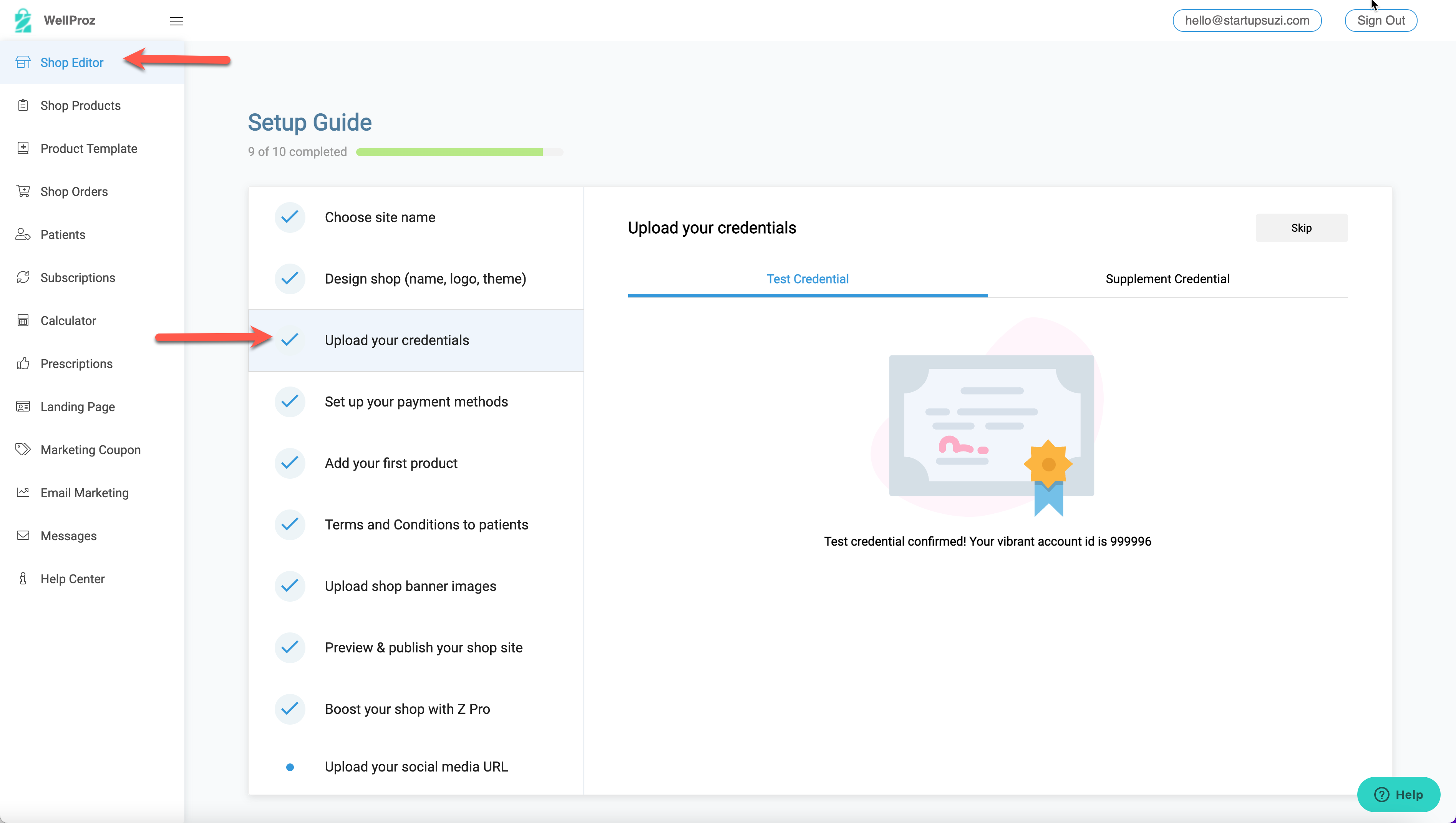Click the Sign Out button

[1381, 20]
